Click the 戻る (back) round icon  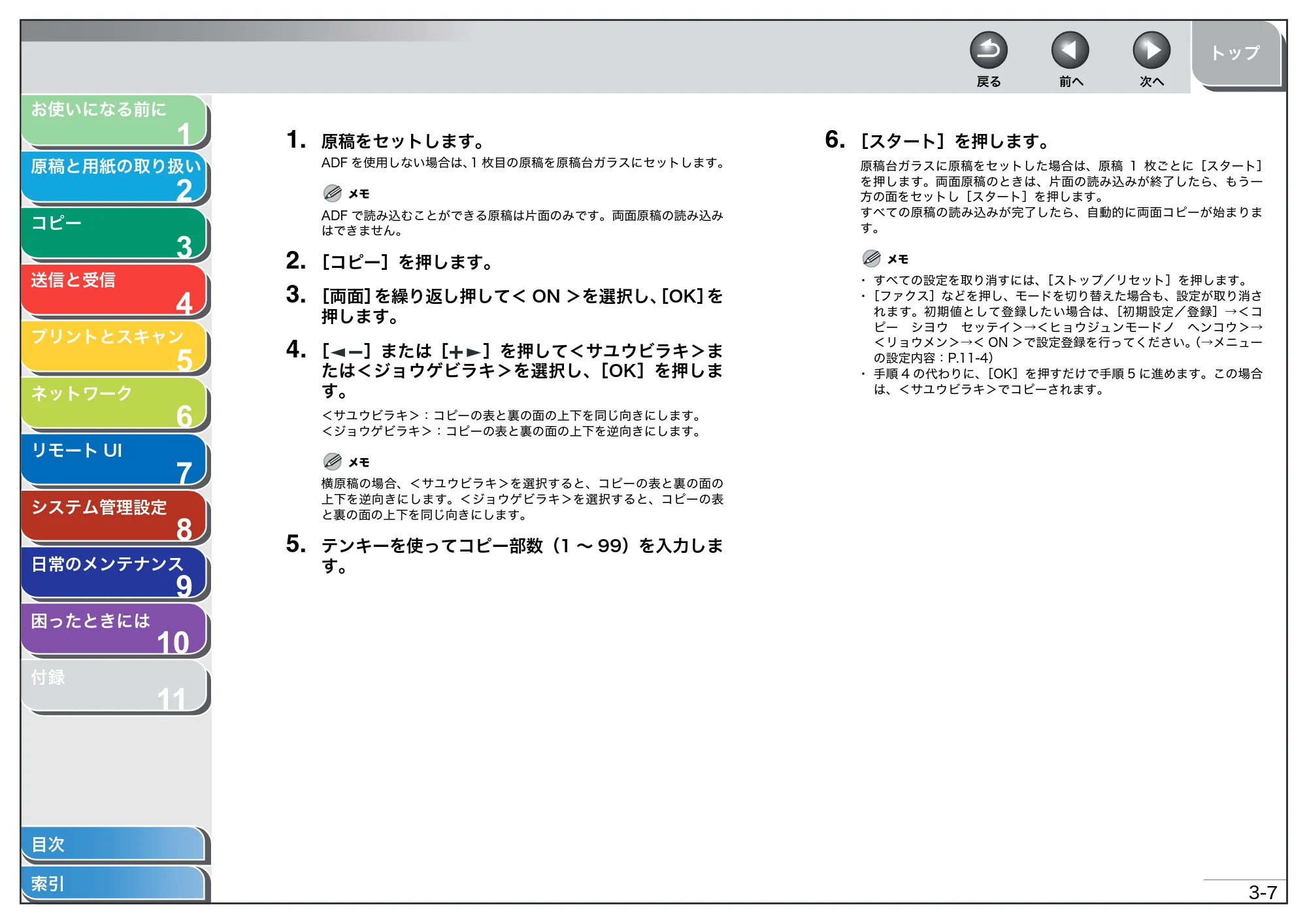[x=988, y=50]
